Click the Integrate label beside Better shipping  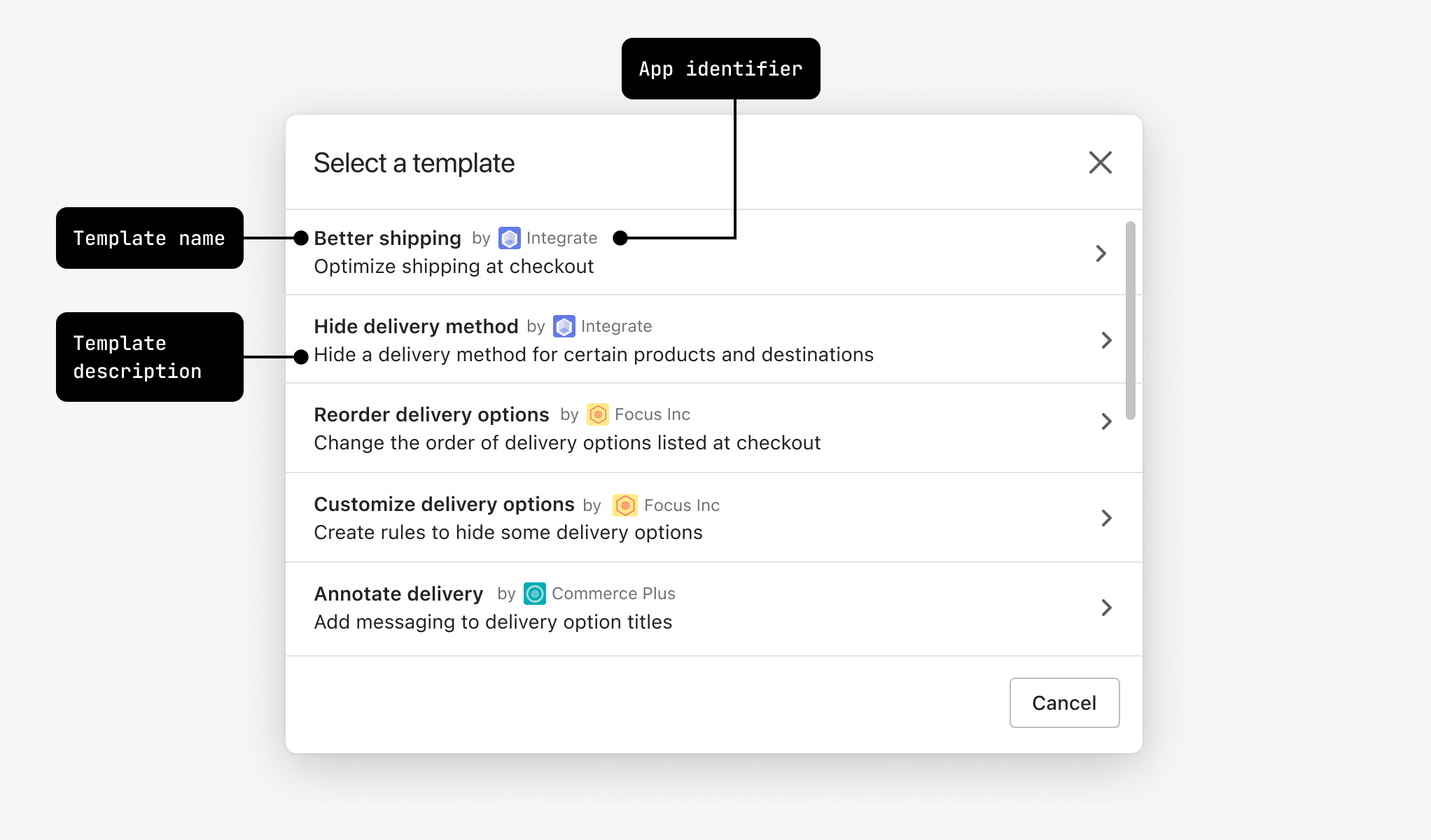tap(561, 238)
